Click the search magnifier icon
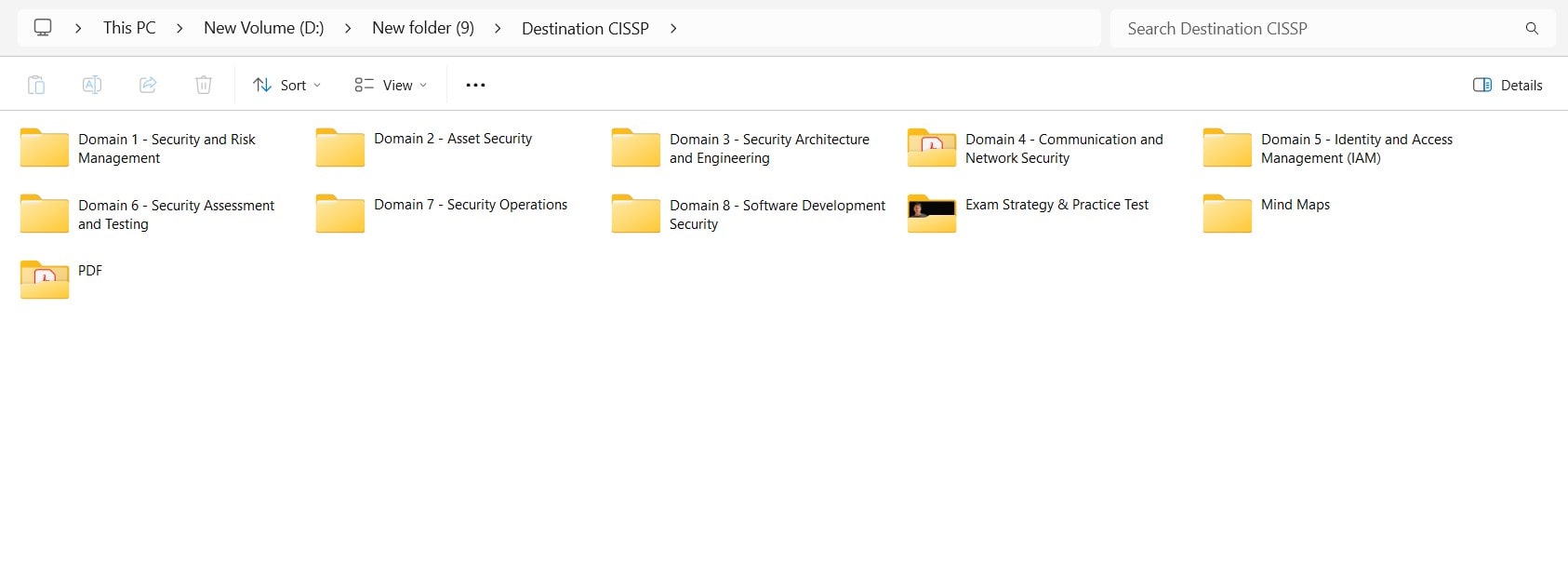Image resolution: width=1568 pixels, height=577 pixels. click(1532, 29)
